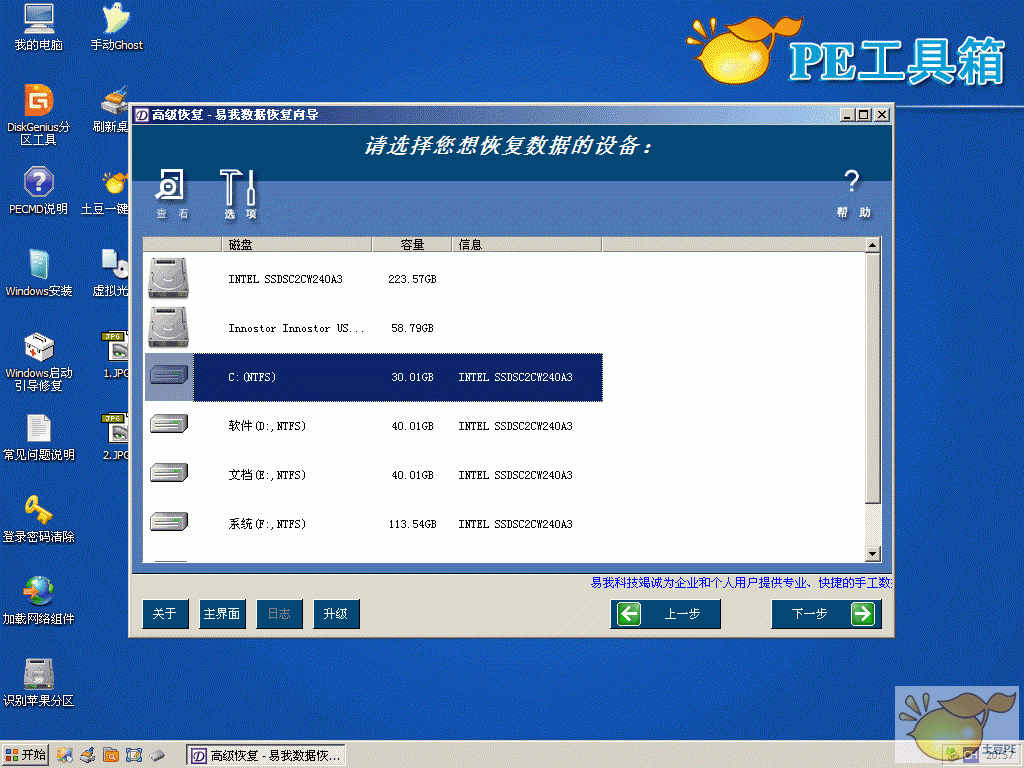
Task: Launch DiskGenius分区工具 desktop icon
Action: tap(39, 116)
